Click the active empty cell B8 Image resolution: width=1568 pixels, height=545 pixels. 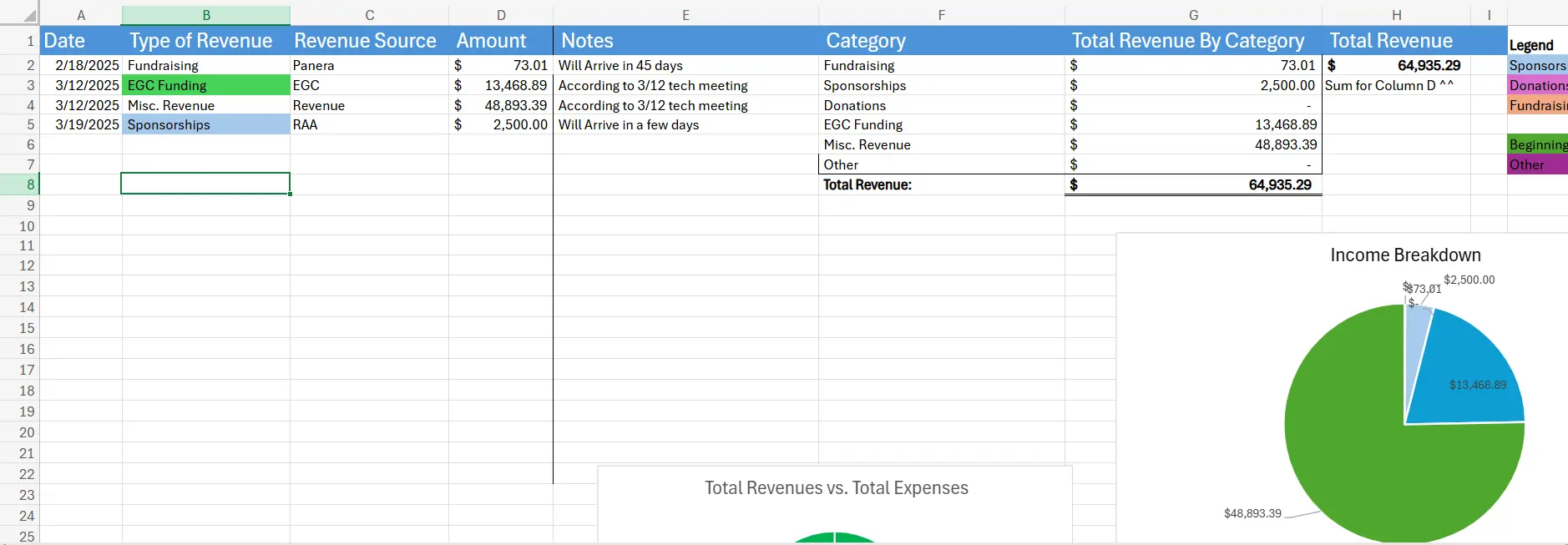tap(205, 184)
